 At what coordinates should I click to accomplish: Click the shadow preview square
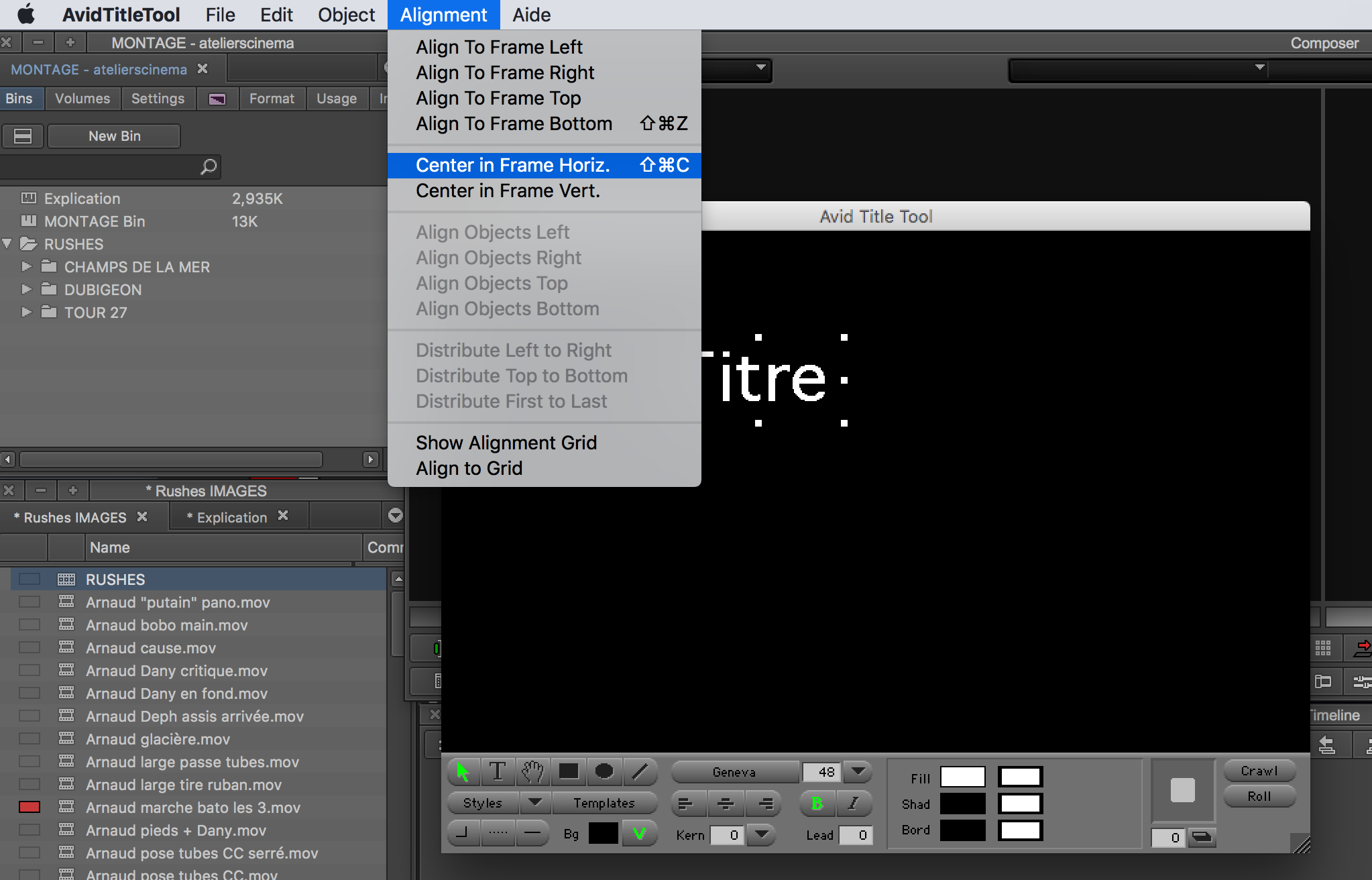[1183, 790]
